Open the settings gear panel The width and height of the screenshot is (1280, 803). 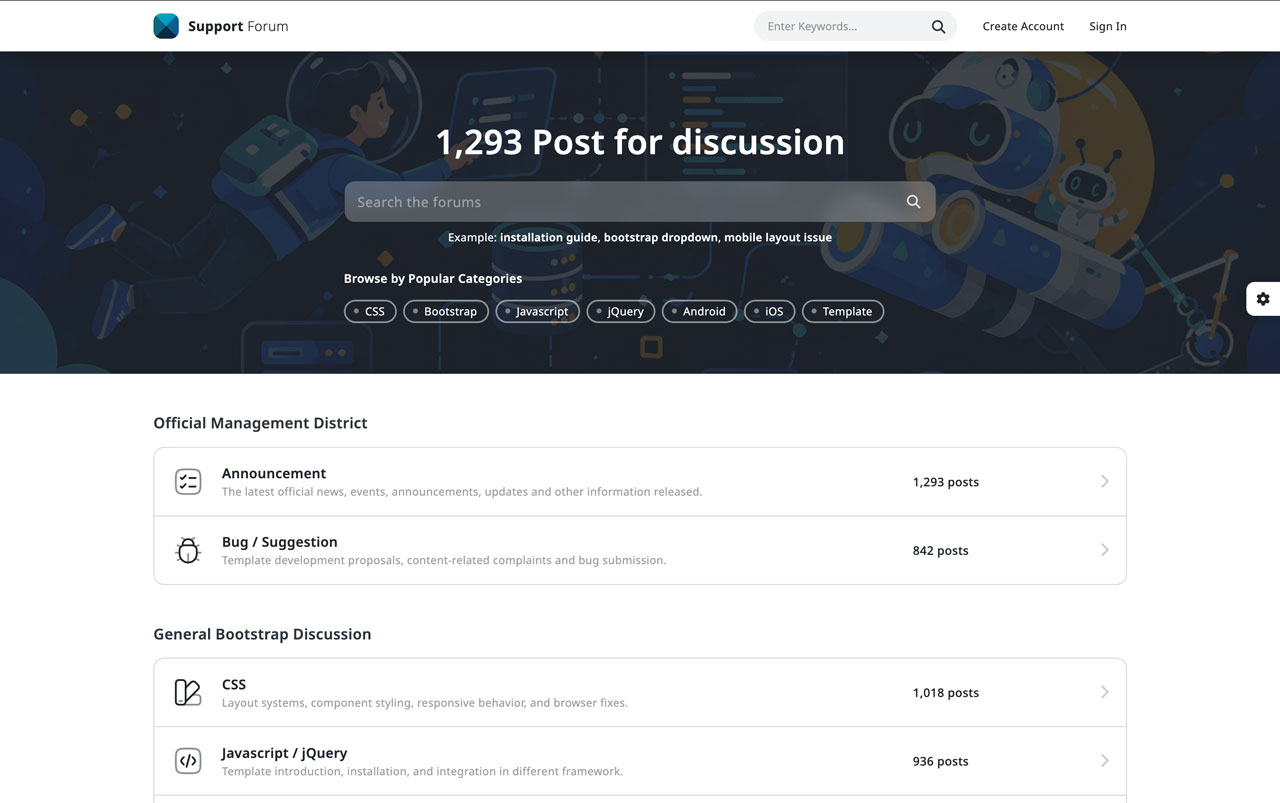point(1263,299)
